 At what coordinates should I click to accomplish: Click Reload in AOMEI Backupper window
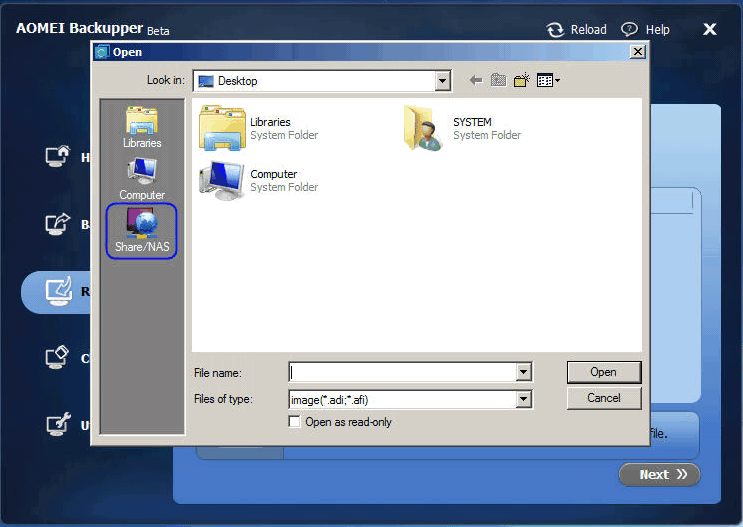pyautogui.click(x=577, y=29)
